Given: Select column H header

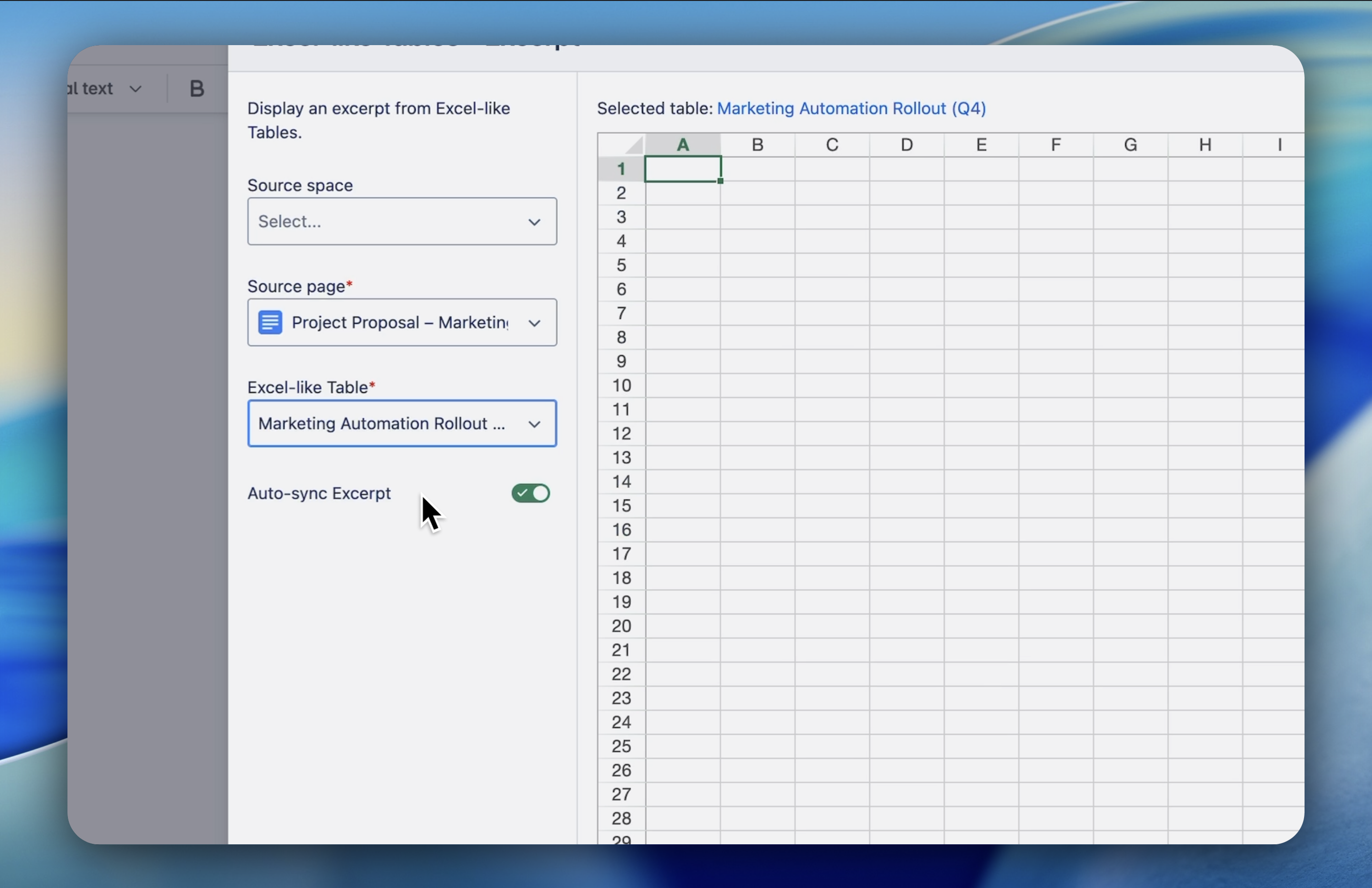Looking at the screenshot, I should [1205, 145].
